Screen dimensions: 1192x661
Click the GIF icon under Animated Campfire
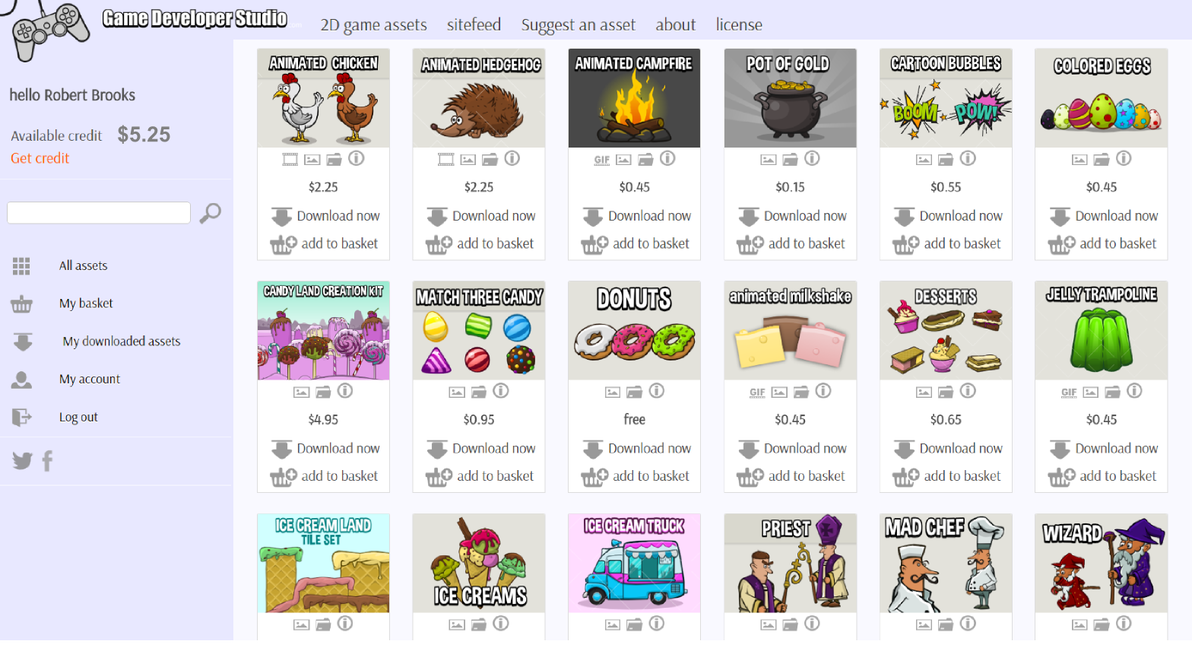click(602, 160)
